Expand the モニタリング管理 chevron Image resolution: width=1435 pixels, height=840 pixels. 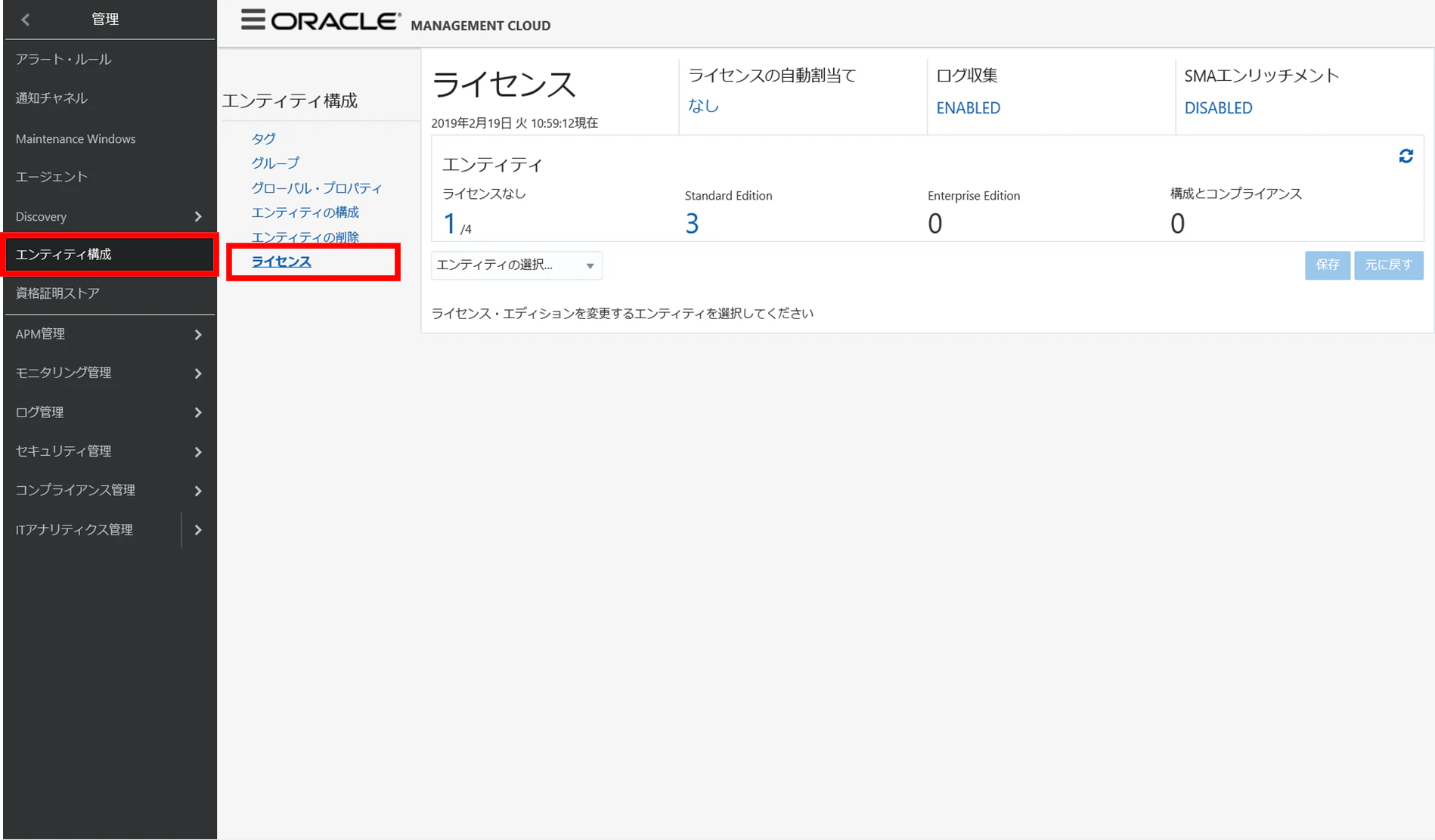point(198,374)
